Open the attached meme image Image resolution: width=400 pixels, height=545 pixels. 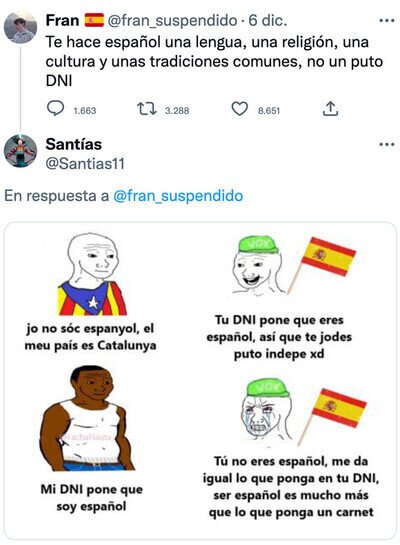[x=200, y=381]
